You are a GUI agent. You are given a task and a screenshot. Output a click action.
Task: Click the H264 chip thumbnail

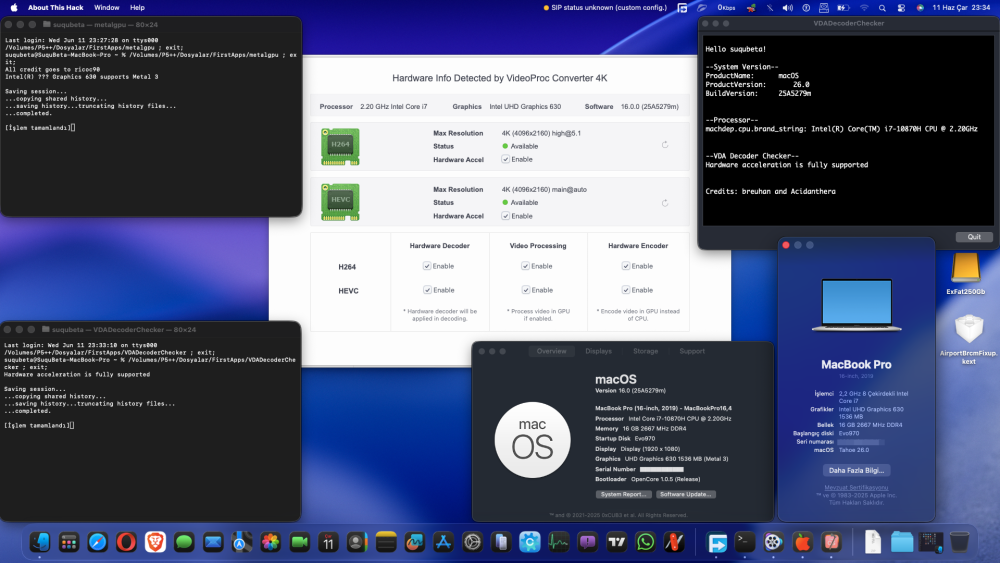pyautogui.click(x=340, y=147)
